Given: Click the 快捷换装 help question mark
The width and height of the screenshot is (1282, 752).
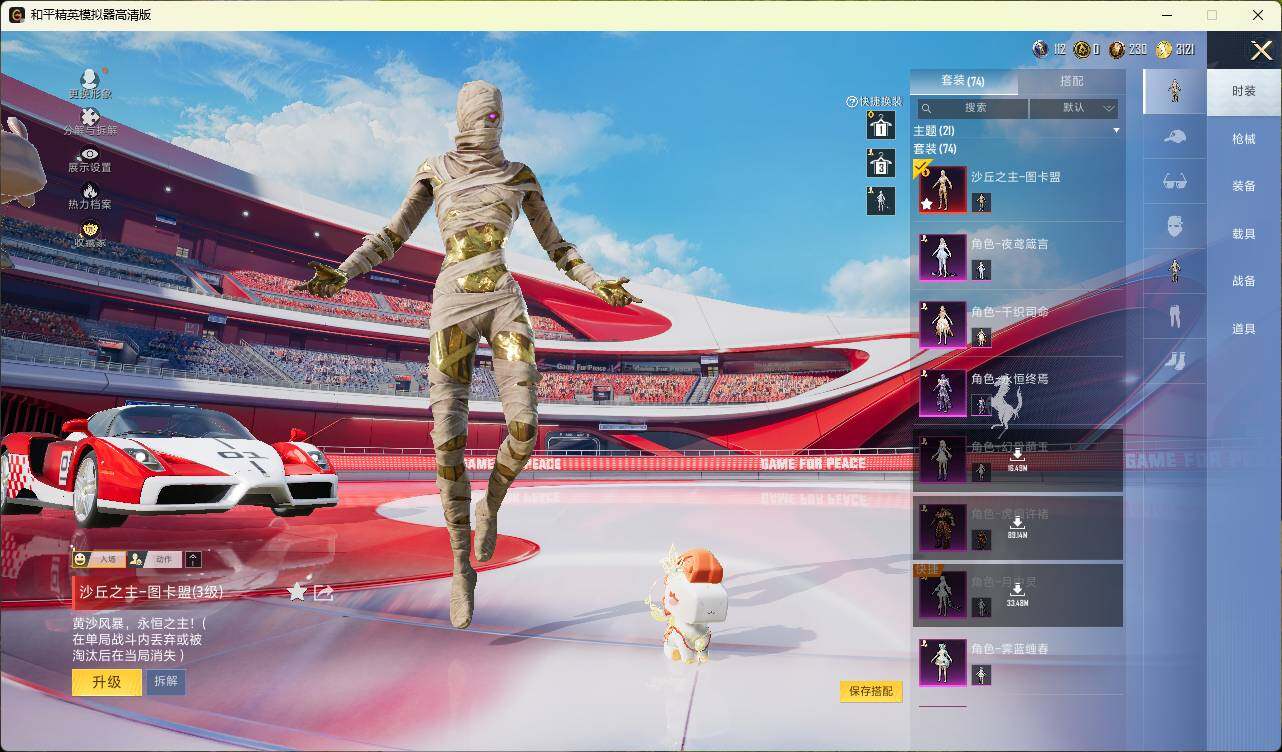Looking at the screenshot, I should point(852,102).
